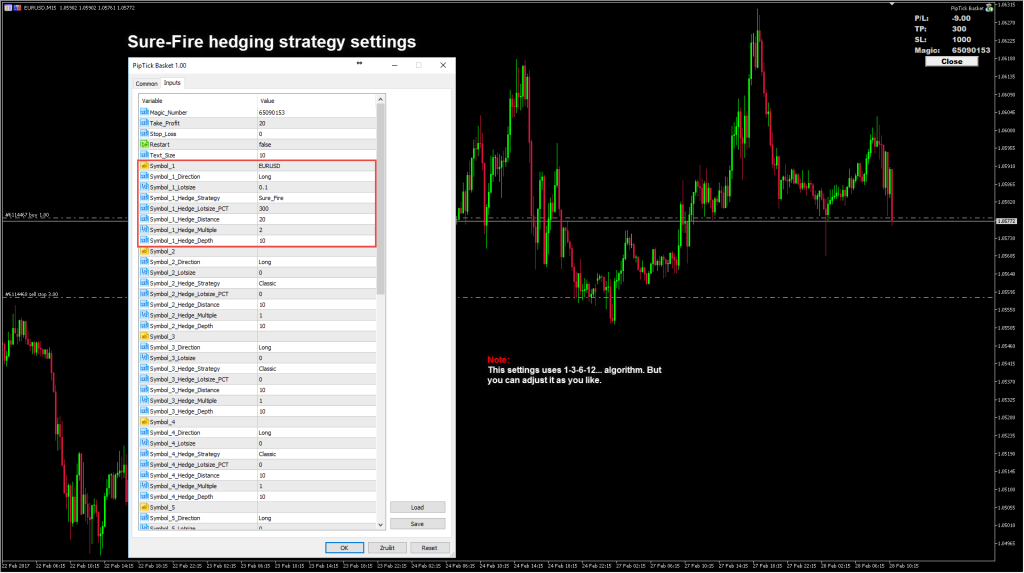The height and width of the screenshot is (573, 1024).
Task: Click the Symbol_4_Hedge_Distance row name
Action: coord(184,475)
